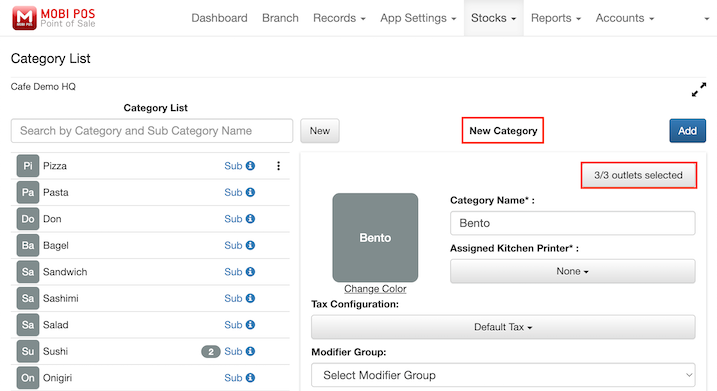Click the Sa badge for Salad
Screen dimensions: 717x391
click(28, 325)
